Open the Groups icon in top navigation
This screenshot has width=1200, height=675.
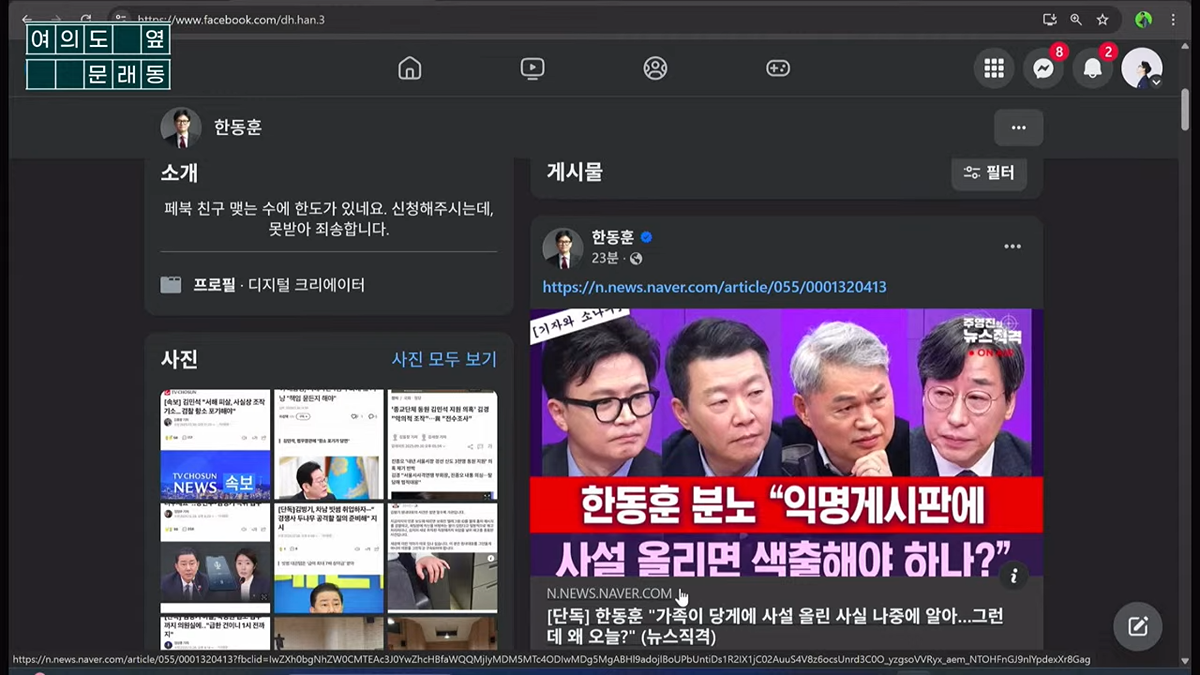click(x=655, y=68)
